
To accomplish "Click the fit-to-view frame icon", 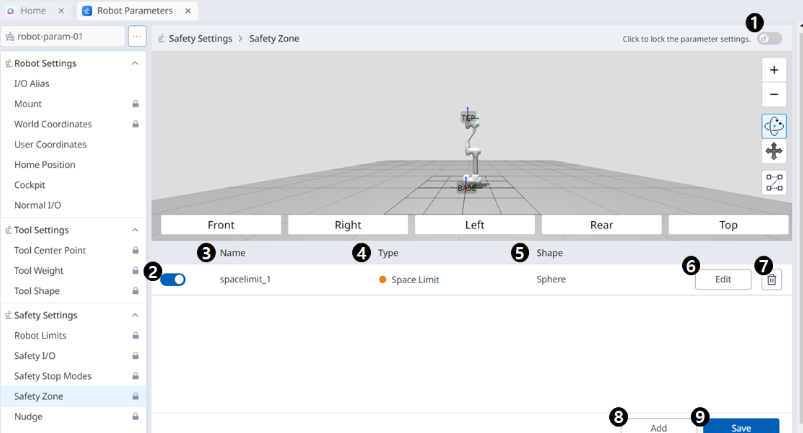I will click(774, 182).
